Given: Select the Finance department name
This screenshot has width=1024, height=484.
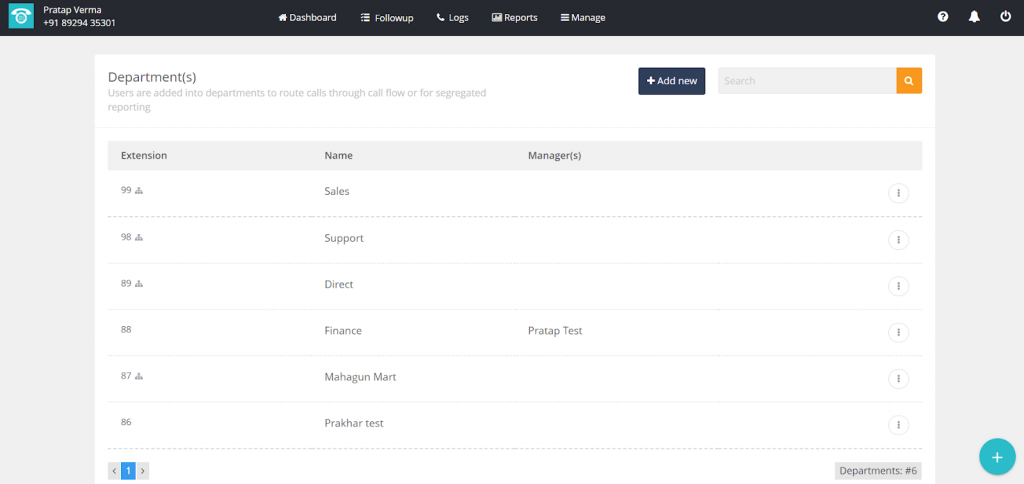Looking at the screenshot, I should (343, 331).
